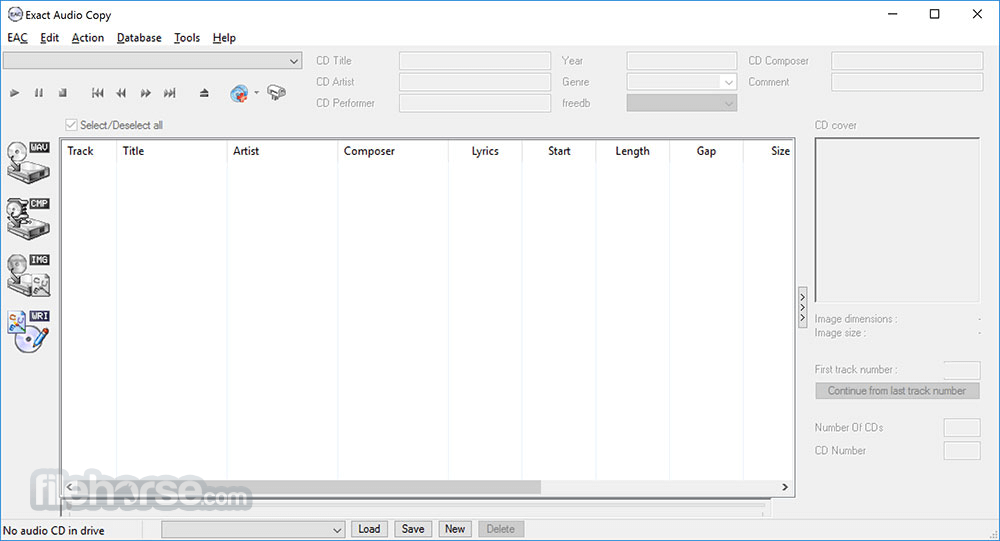This screenshot has width=1000, height=541.
Task: Click the CMP compressed copy icon
Action: [29, 218]
